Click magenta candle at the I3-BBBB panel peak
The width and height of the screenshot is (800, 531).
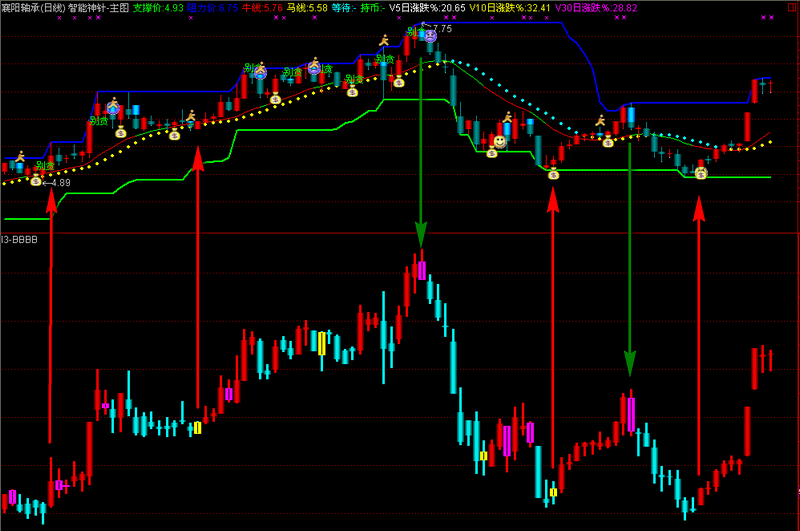point(422,270)
